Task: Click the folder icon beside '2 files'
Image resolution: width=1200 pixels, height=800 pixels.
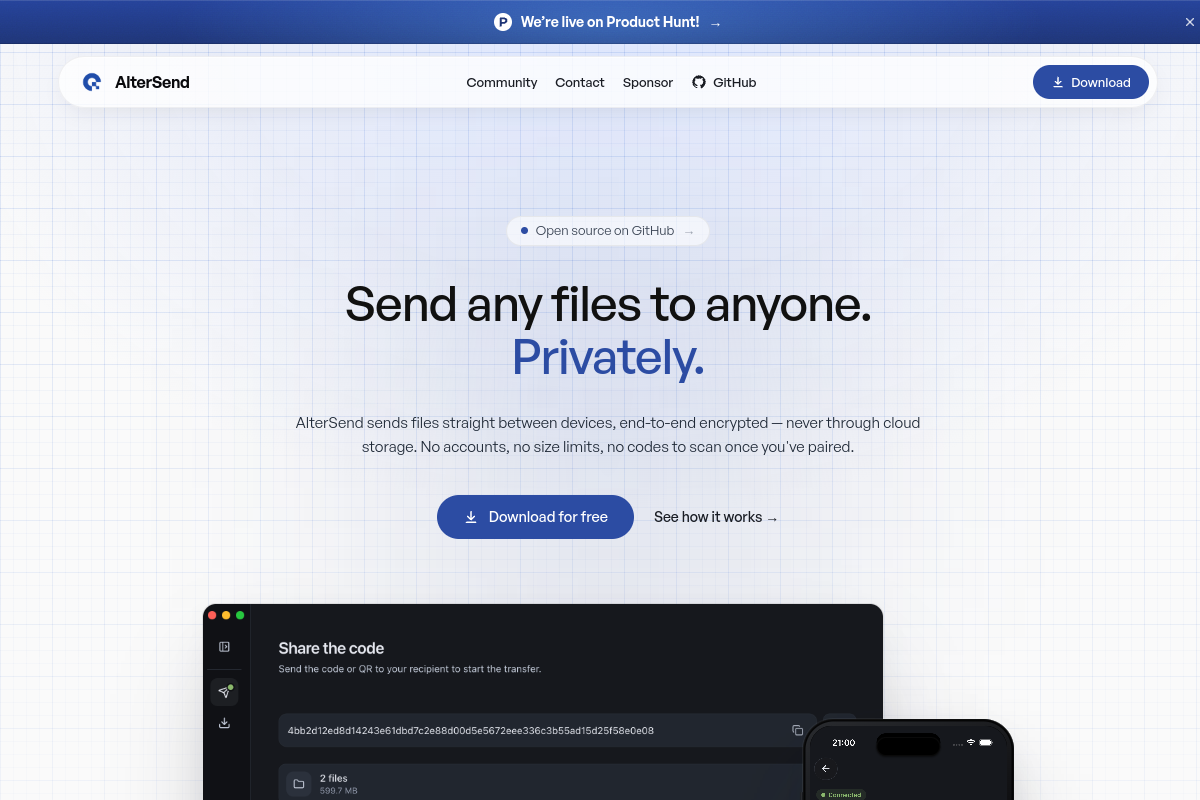Action: point(298,784)
